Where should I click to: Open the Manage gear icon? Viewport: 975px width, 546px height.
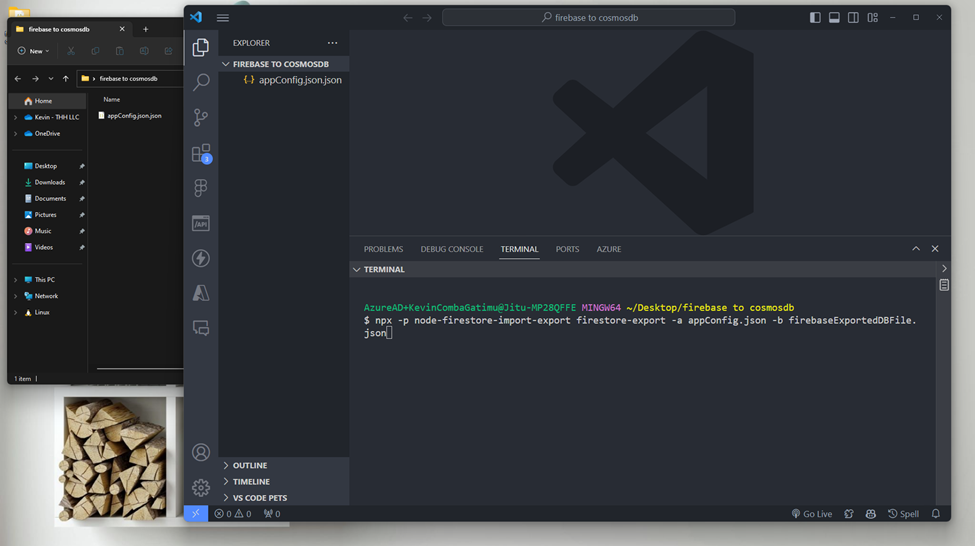coord(200,488)
